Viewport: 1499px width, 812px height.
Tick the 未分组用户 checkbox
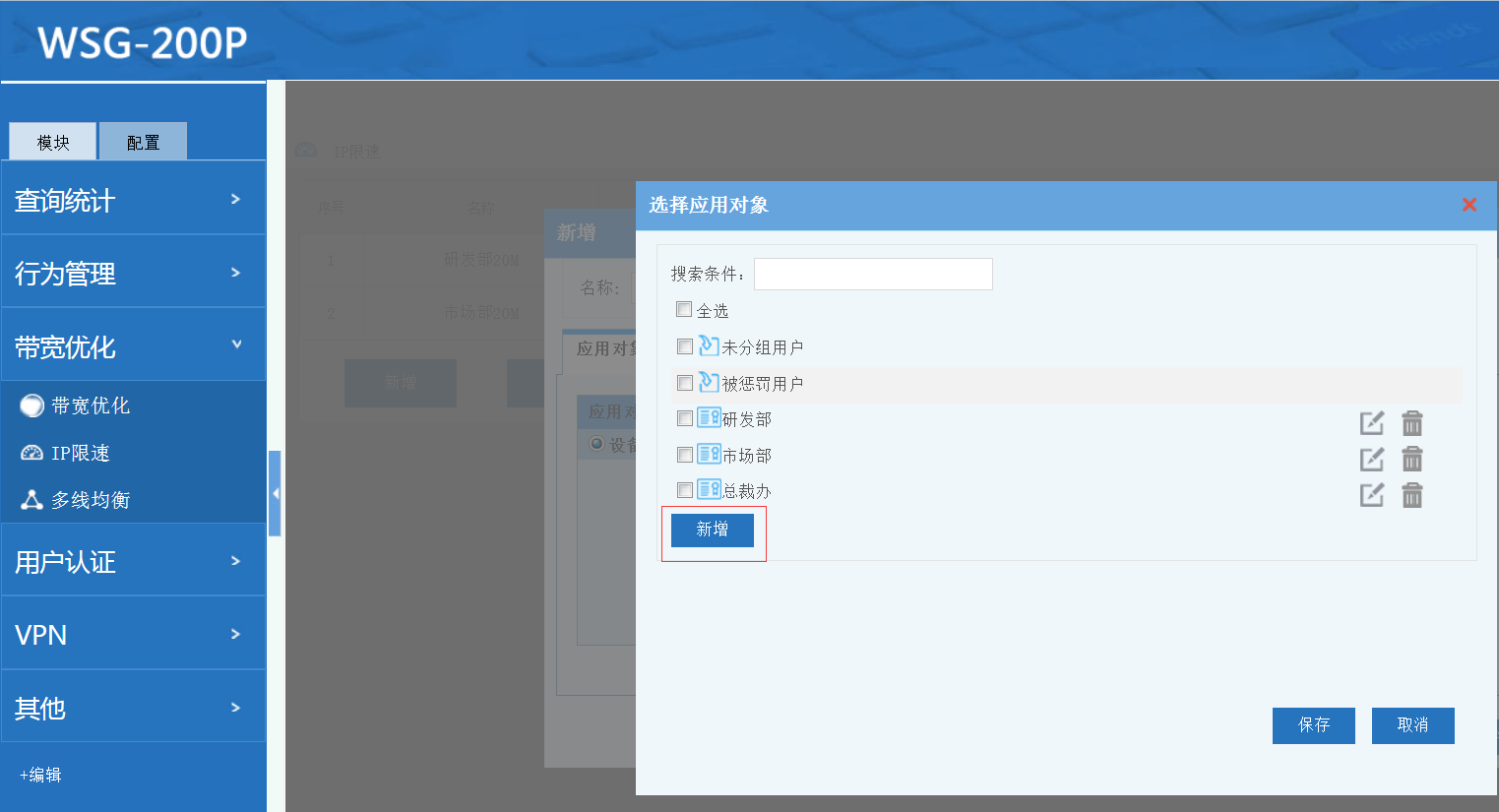[685, 346]
